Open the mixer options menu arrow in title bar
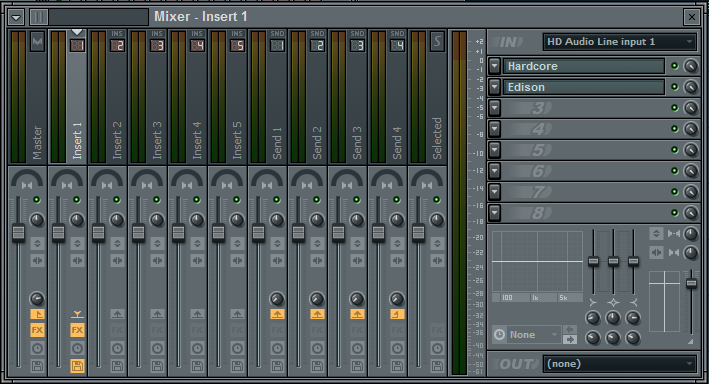709x384 pixels. (16, 18)
